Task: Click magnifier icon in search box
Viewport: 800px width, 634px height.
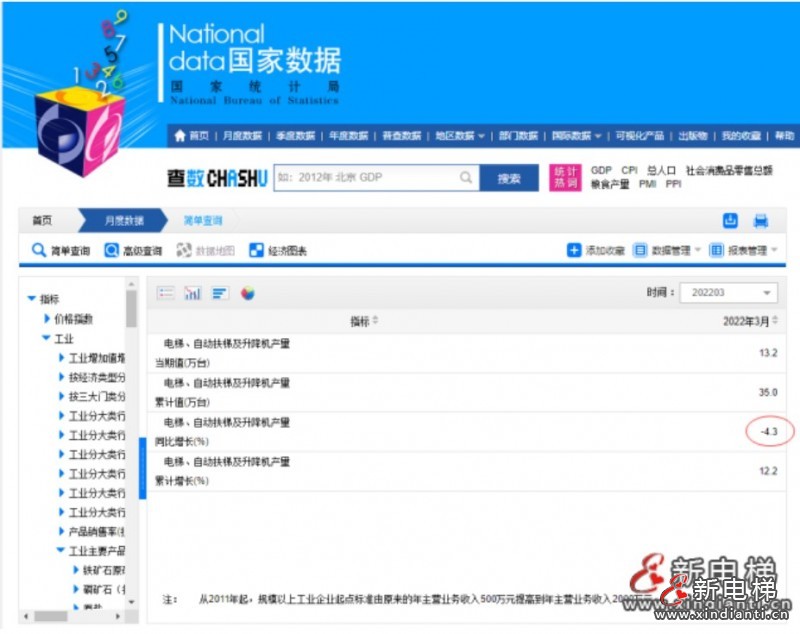Action: click(466, 178)
